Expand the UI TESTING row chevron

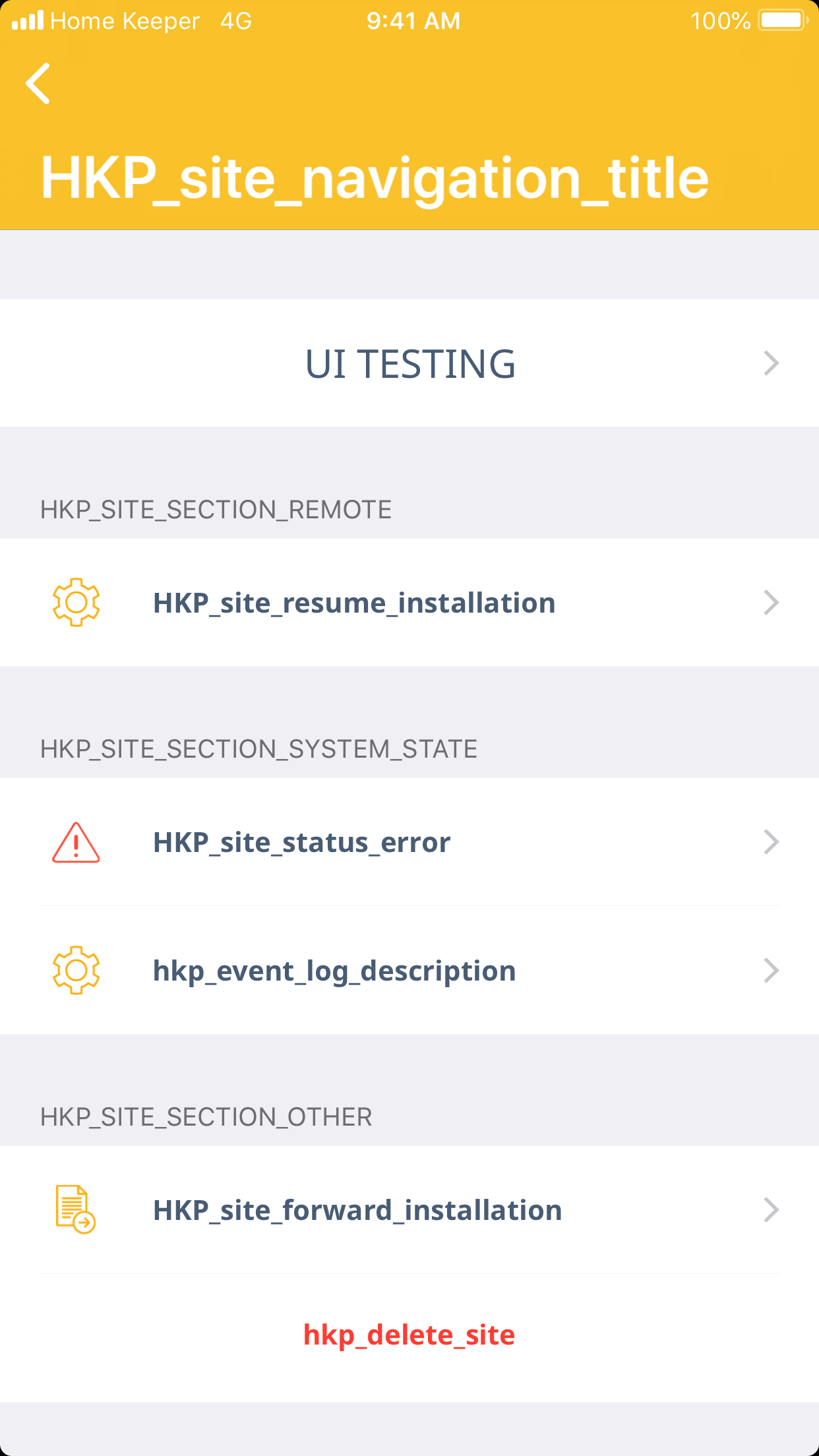(771, 363)
